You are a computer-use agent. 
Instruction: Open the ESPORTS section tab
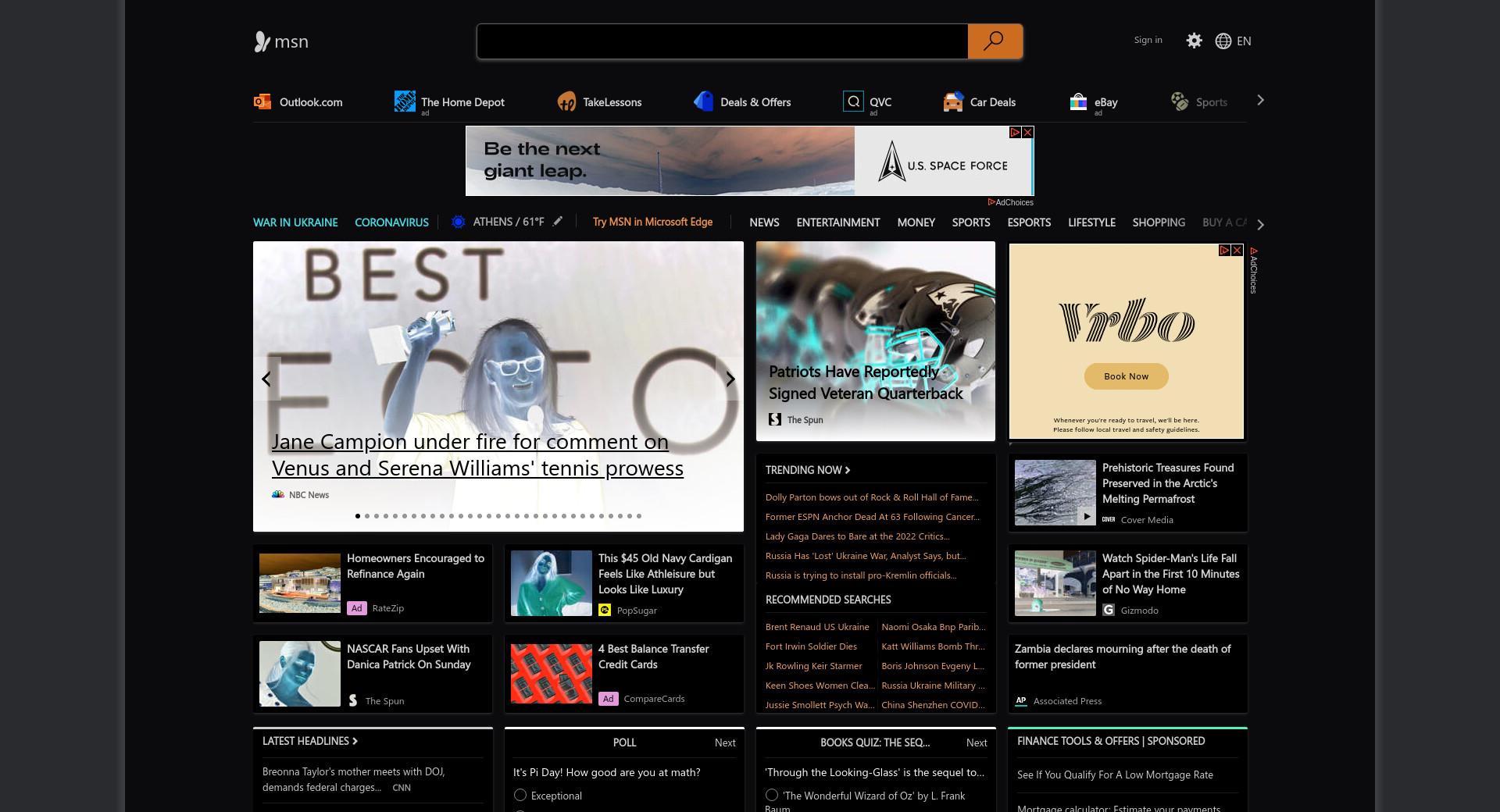tap(1029, 222)
